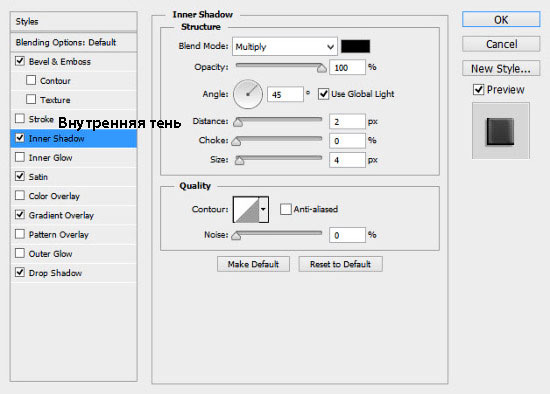Enable the Outer Glow checkbox

20,253
